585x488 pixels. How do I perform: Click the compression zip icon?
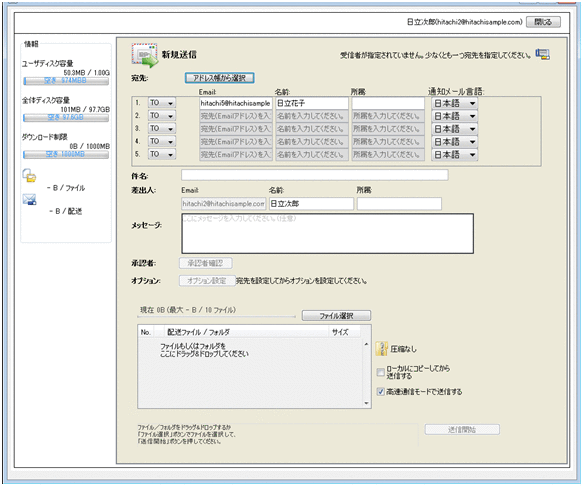pyautogui.click(x=381, y=348)
